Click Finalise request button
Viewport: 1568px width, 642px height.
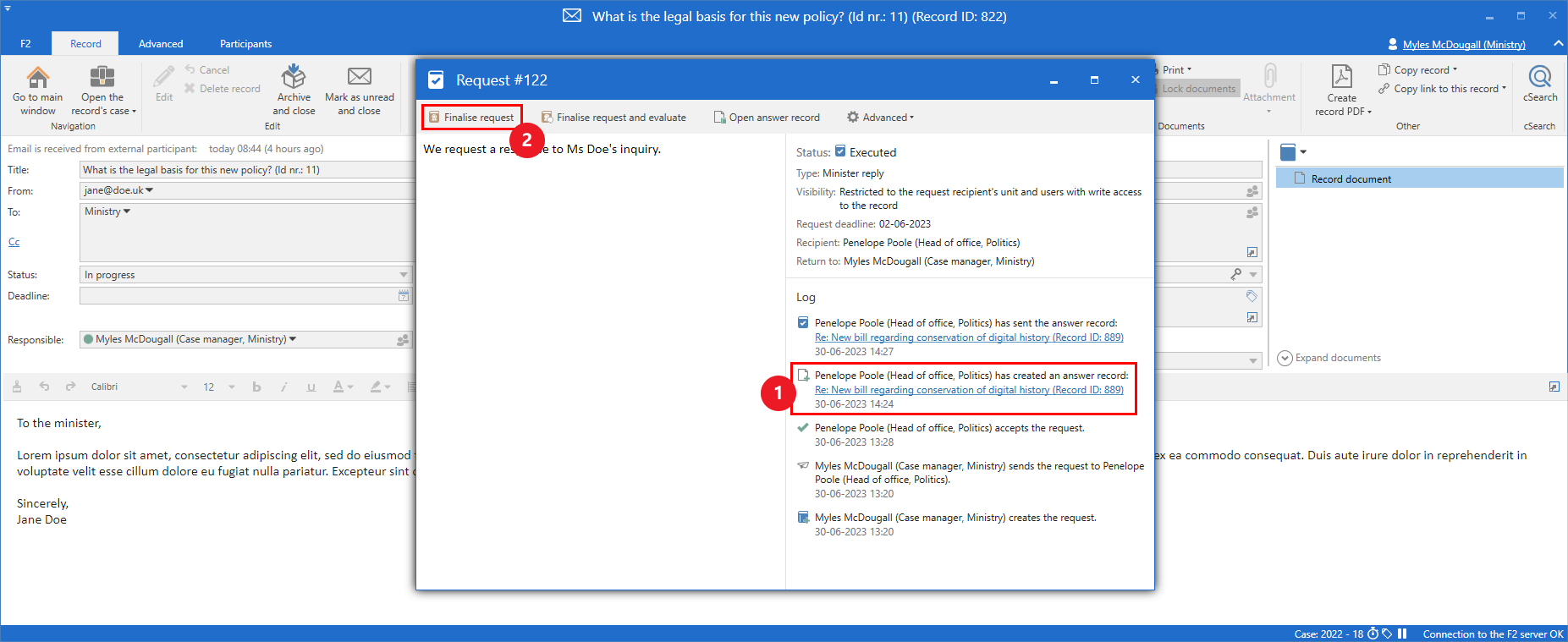point(472,118)
